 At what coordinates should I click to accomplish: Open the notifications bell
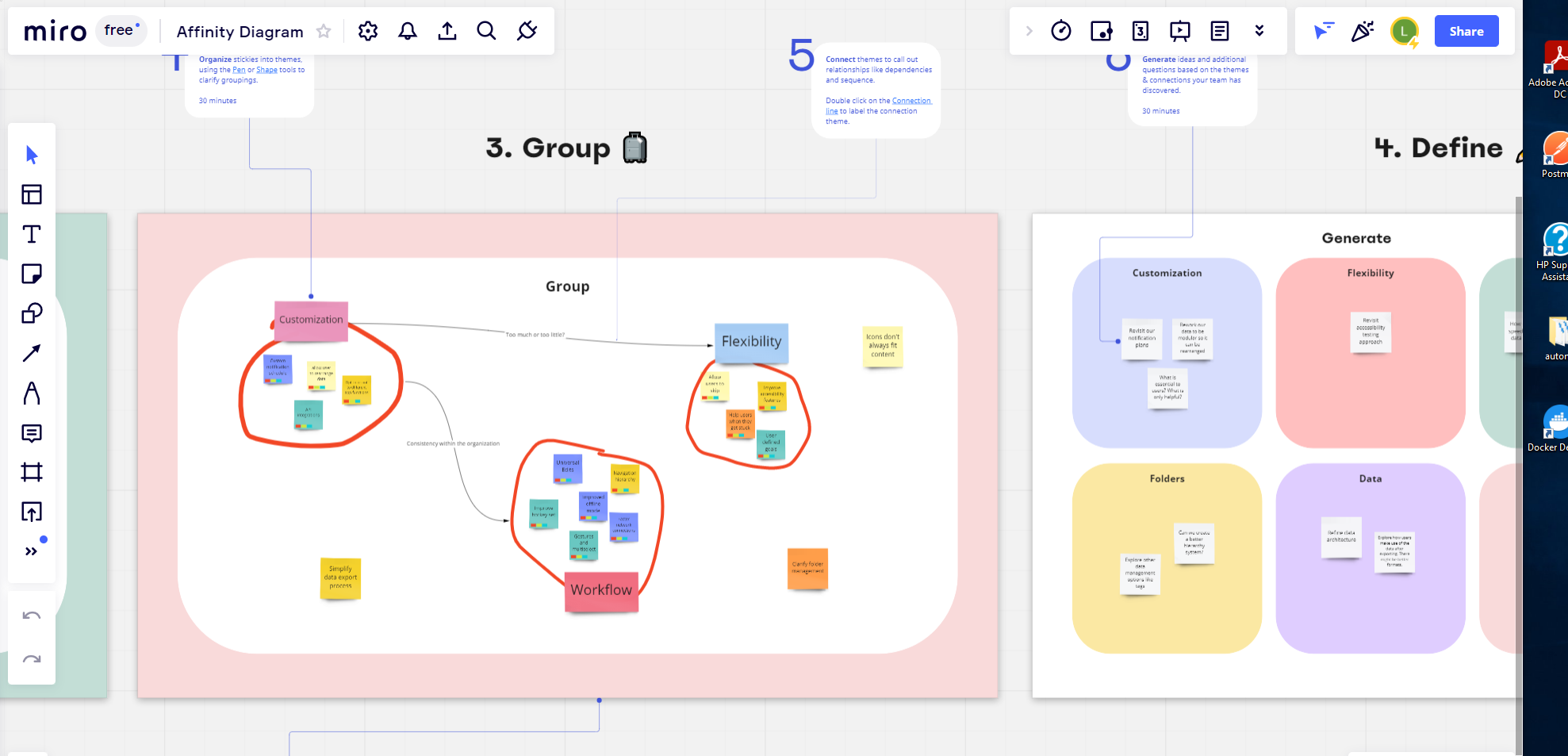tap(408, 31)
